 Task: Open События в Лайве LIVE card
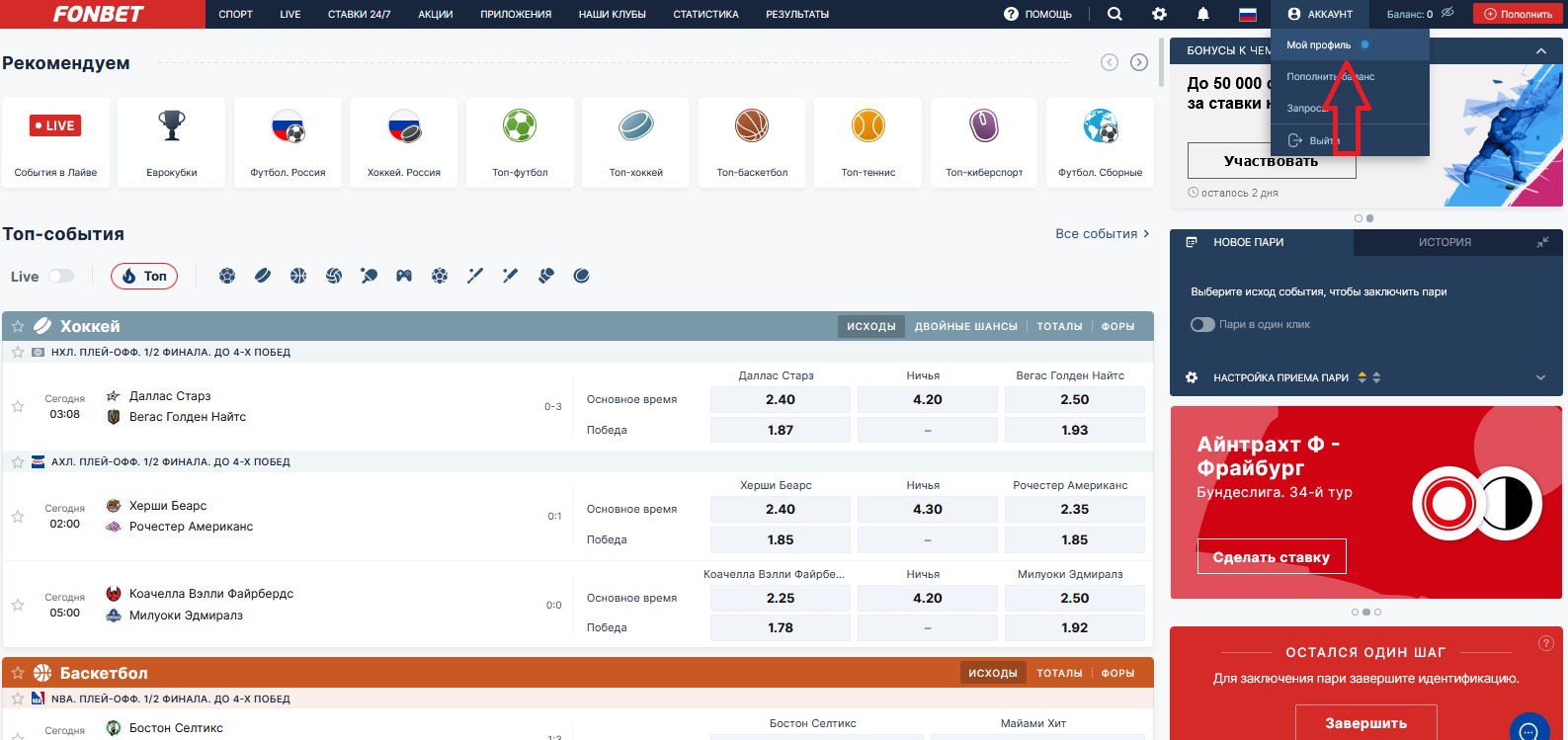tap(55, 142)
